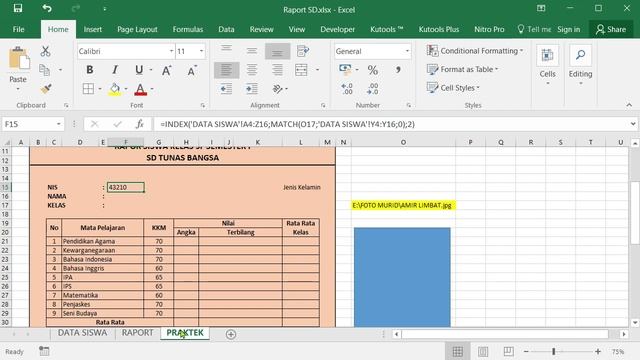Merge and center cells icon

point(301,70)
